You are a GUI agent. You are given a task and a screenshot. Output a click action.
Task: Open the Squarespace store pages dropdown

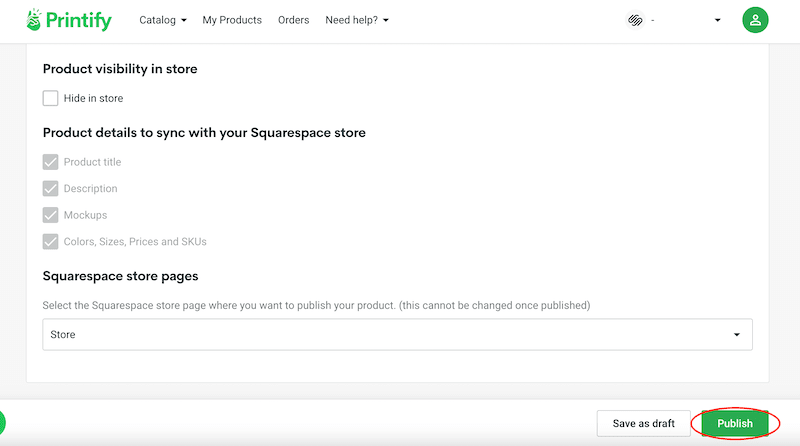(397, 334)
